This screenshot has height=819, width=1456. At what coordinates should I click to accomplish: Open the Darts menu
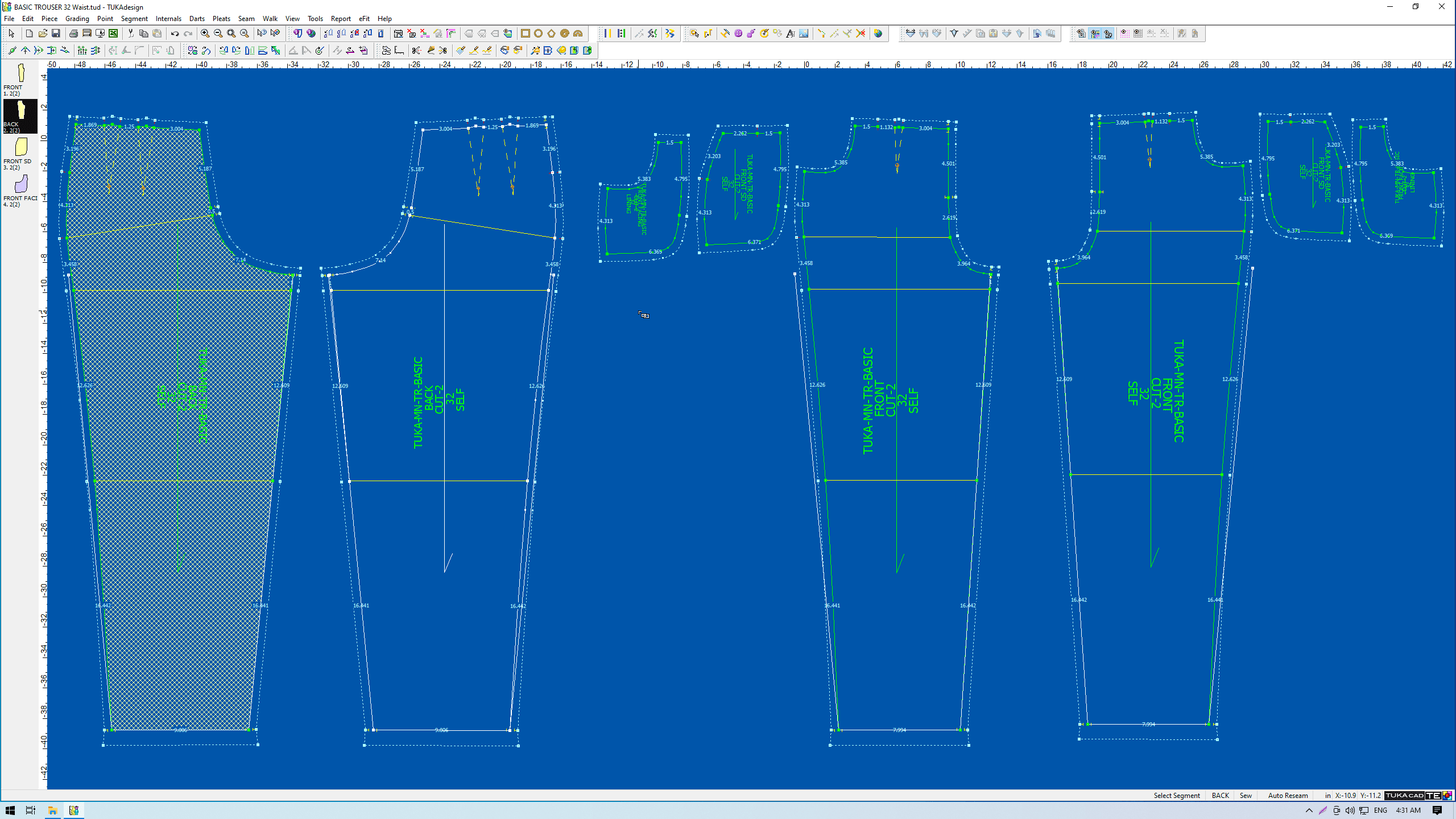pos(197,19)
